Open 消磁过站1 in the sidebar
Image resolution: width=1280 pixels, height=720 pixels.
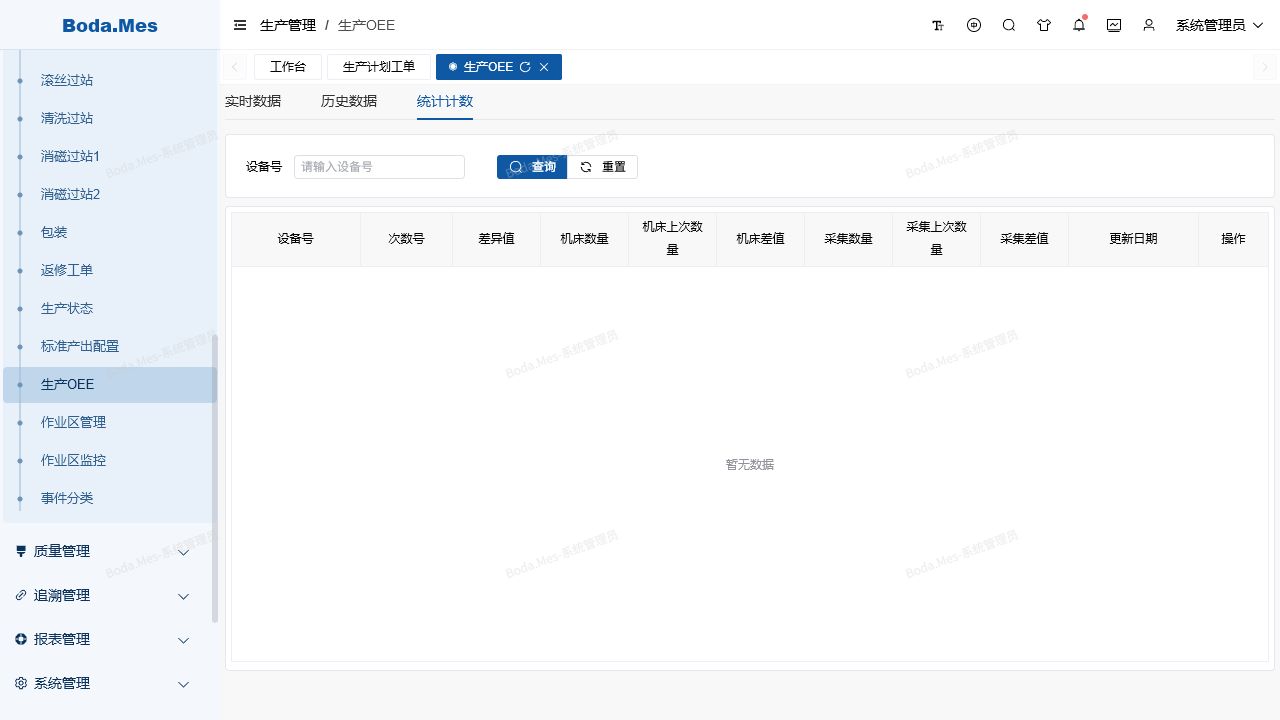click(110, 156)
